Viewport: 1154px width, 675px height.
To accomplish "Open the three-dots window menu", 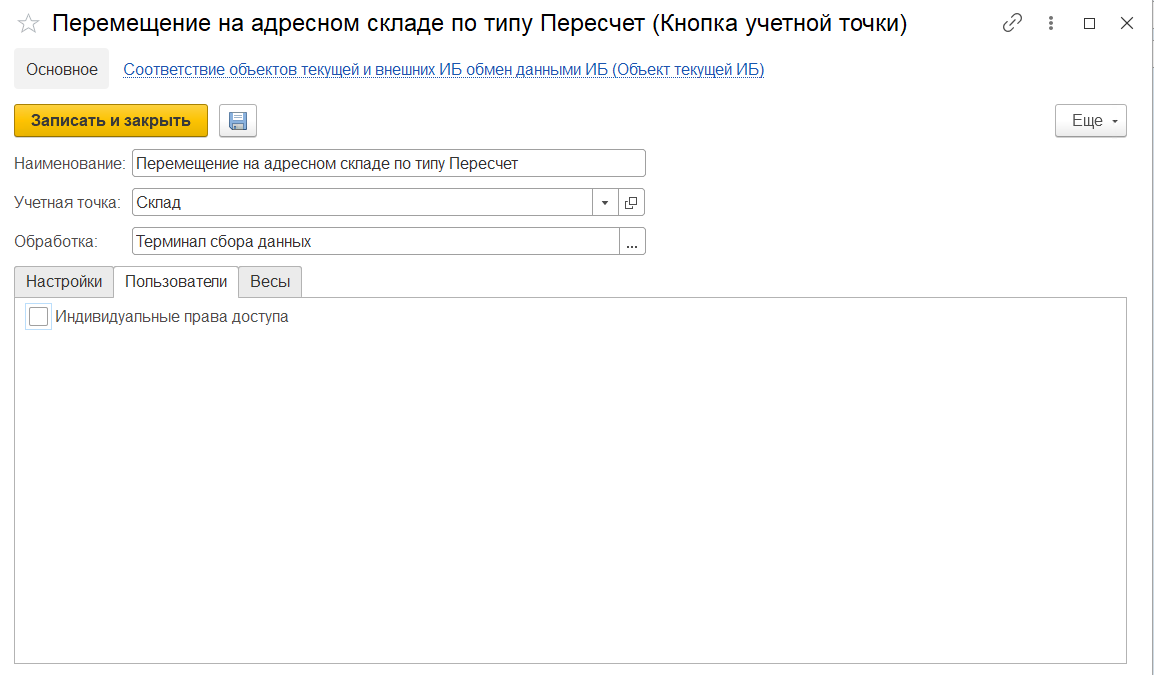I will point(1051,23).
